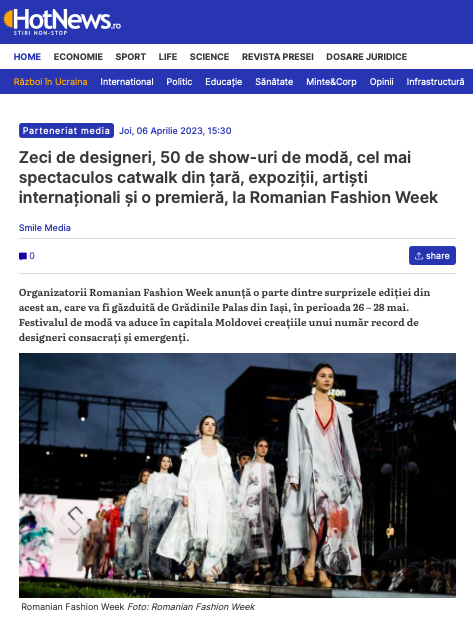Screen dimensions: 473x620
Task: Click the comments speech bubble icon
Action: click(x=23, y=256)
